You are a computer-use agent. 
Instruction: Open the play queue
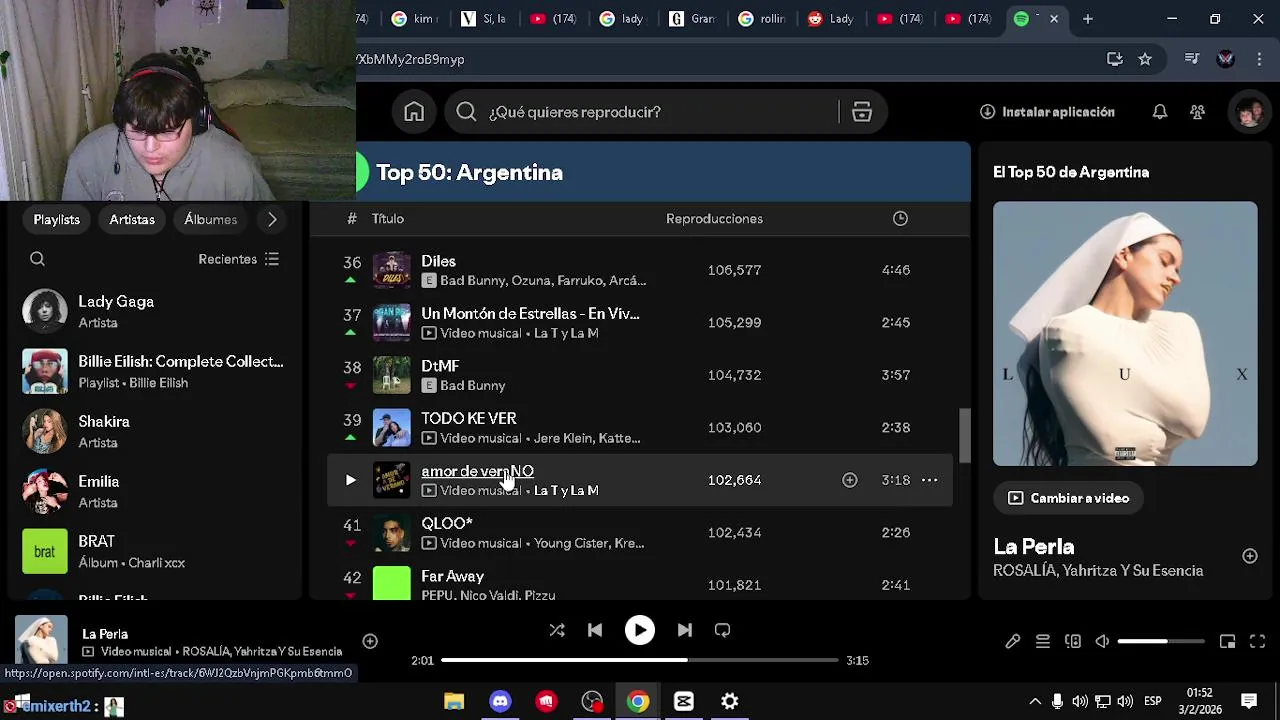pos(1042,641)
